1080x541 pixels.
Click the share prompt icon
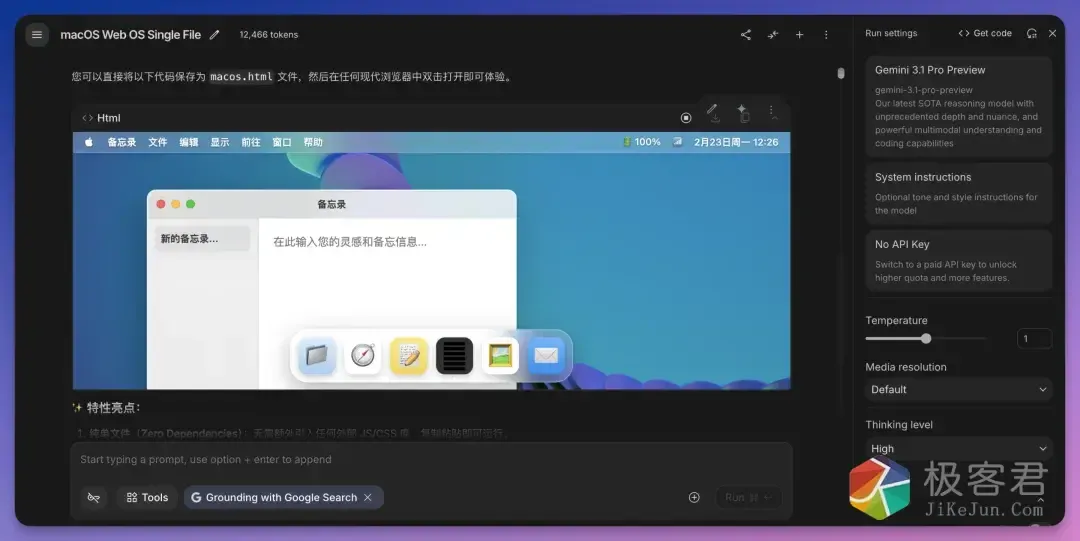(x=746, y=34)
